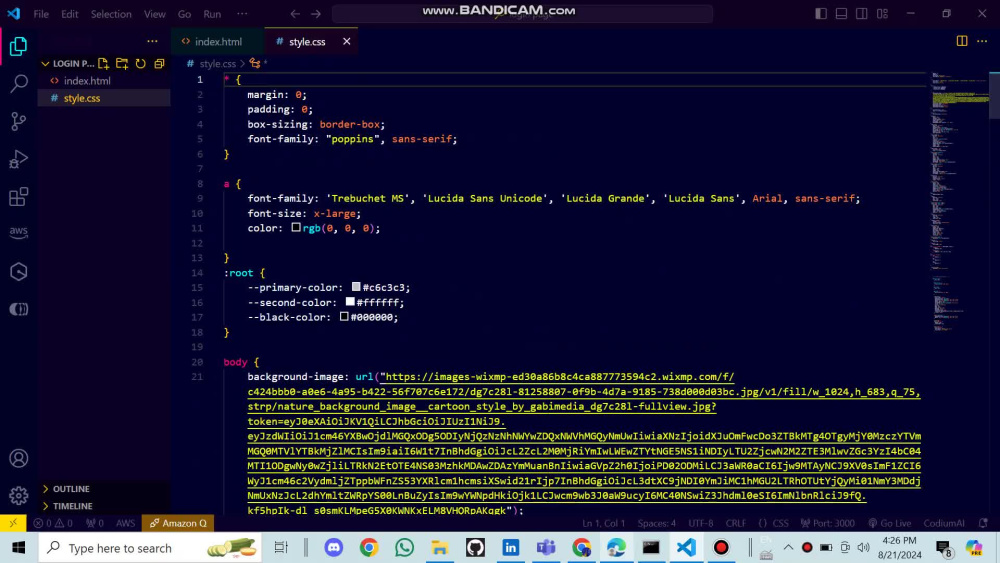Go back in navigation history
1000x563 pixels.
295,14
